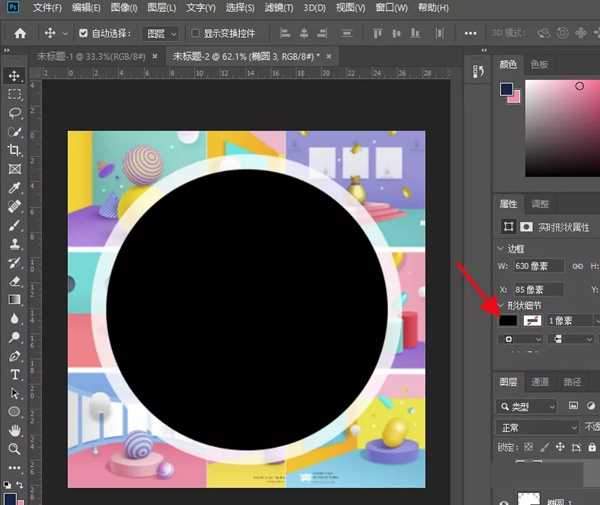Select the Horizontal Type tool
This screenshot has width=600, height=505.
coord(14,374)
